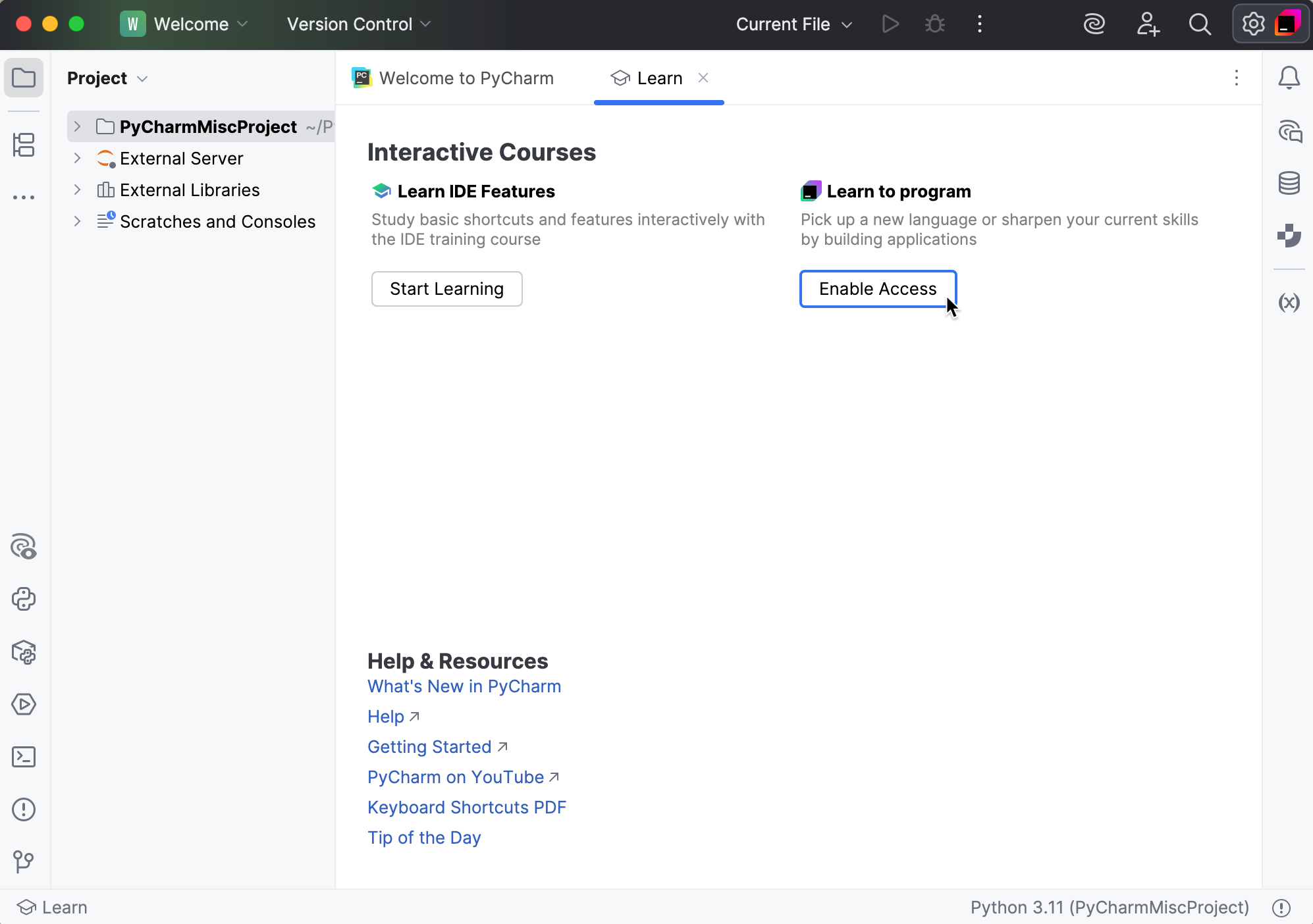Screen dimensions: 1313x924
Task: Open the Python Console
Action: click(x=24, y=600)
